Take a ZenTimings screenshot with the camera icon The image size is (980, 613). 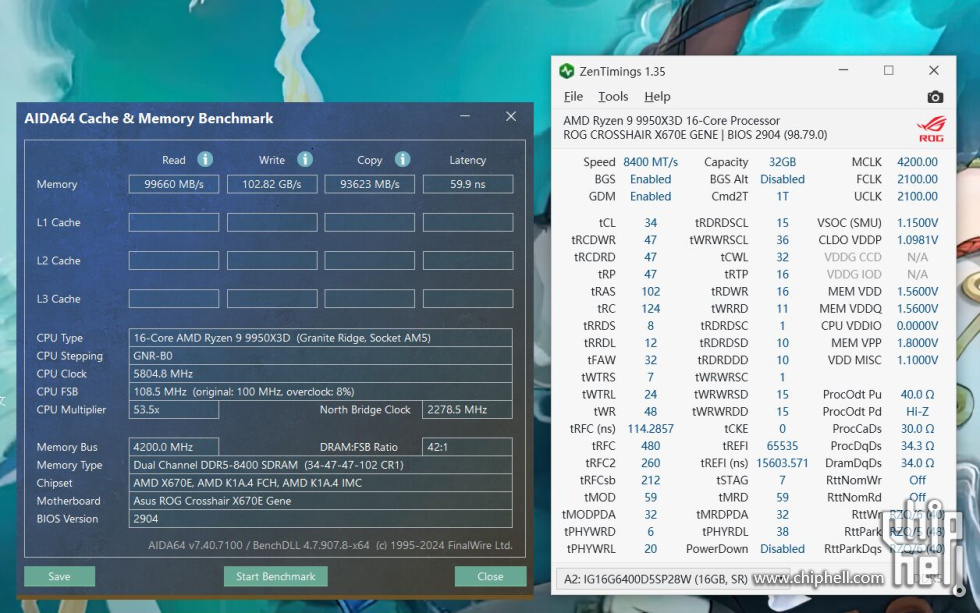coord(935,97)
